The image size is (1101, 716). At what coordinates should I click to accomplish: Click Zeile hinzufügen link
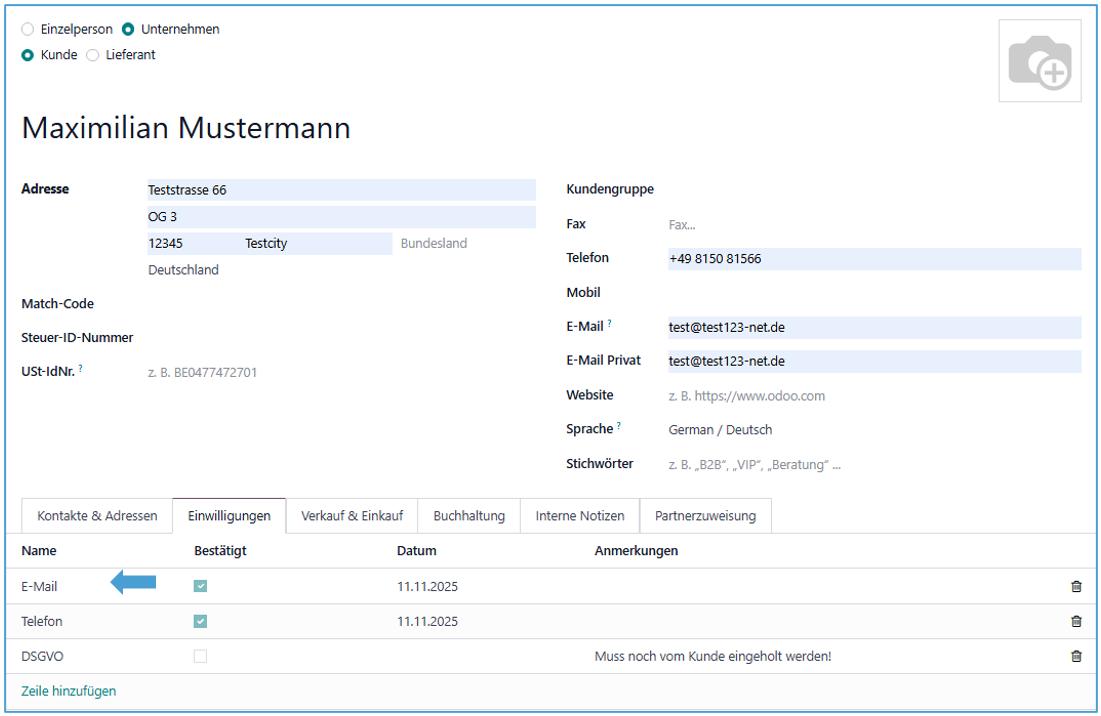click(68, 691)
